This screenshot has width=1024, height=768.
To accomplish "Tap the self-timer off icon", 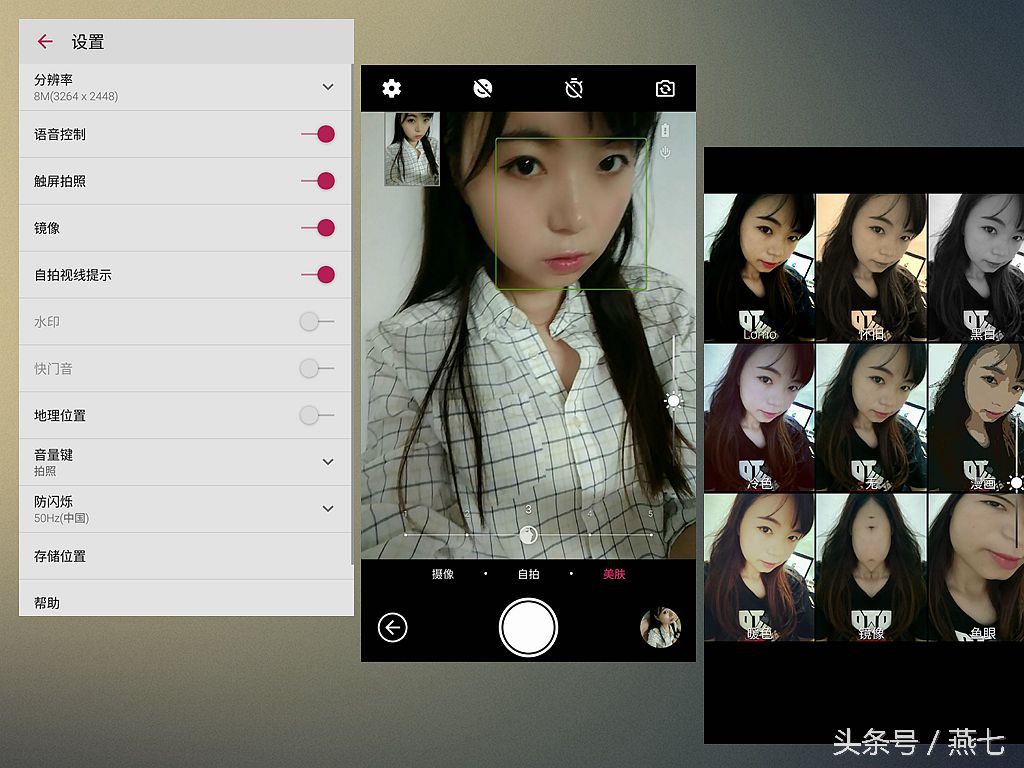I will (574, 88).
